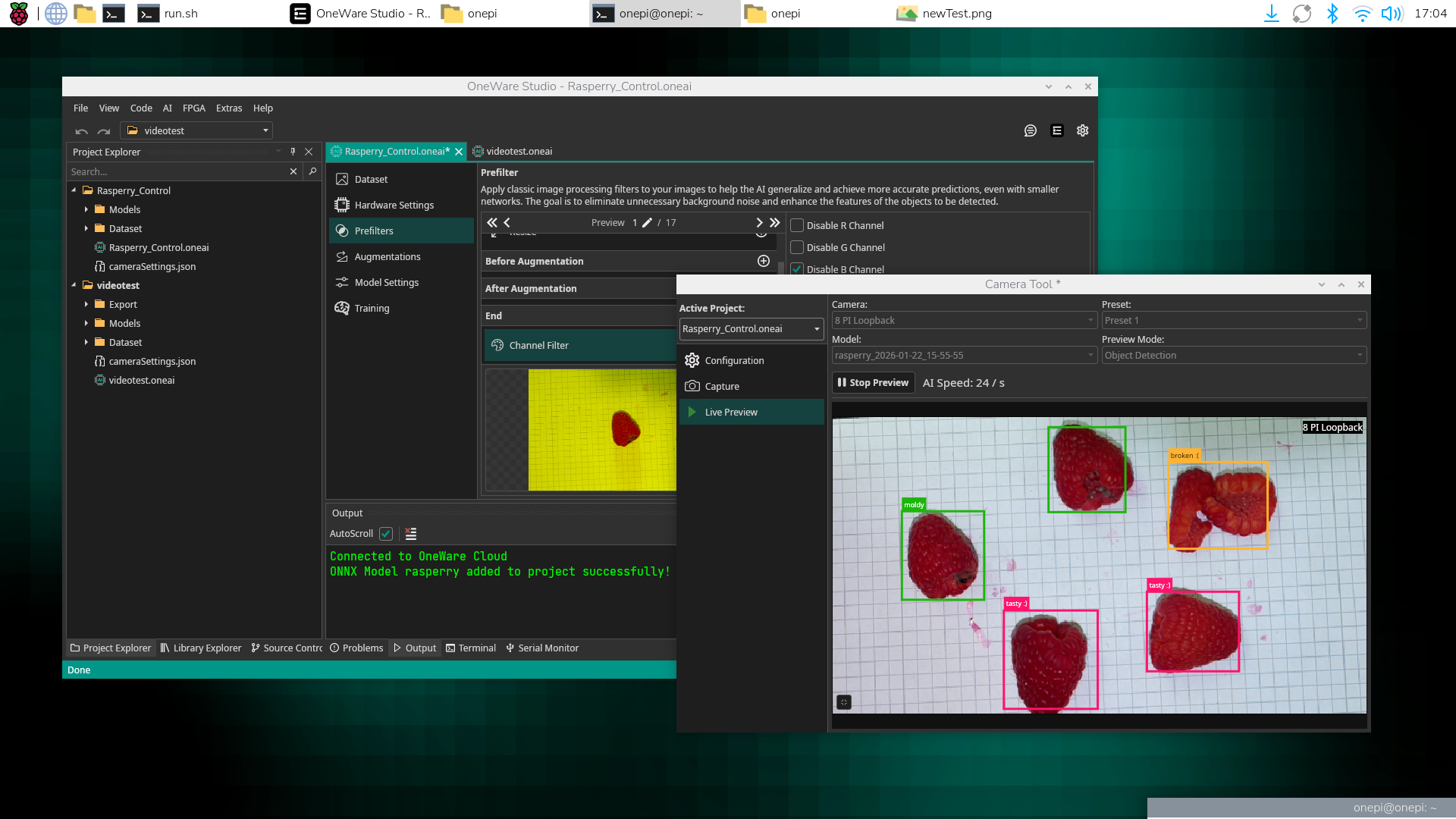Click the Stop Preview button
The width and height of the screenshot is (1456, 819).
873,382
